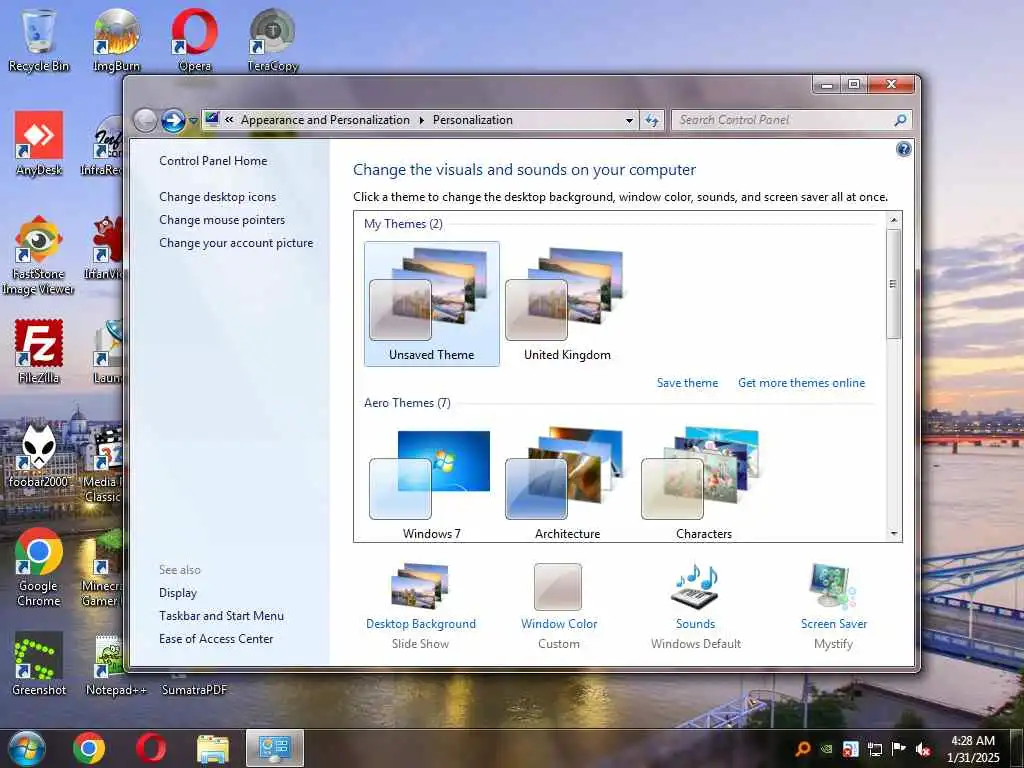Open Chrome from the taskbar
The height and width of the screenshot is (768, 1024).
point(89,748)
